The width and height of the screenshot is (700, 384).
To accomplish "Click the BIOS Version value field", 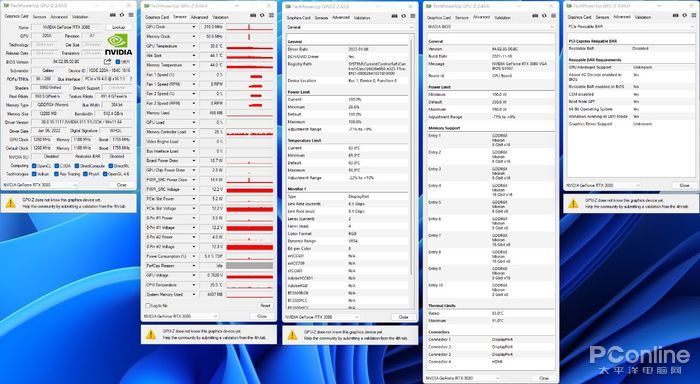I will coord(67,62).
